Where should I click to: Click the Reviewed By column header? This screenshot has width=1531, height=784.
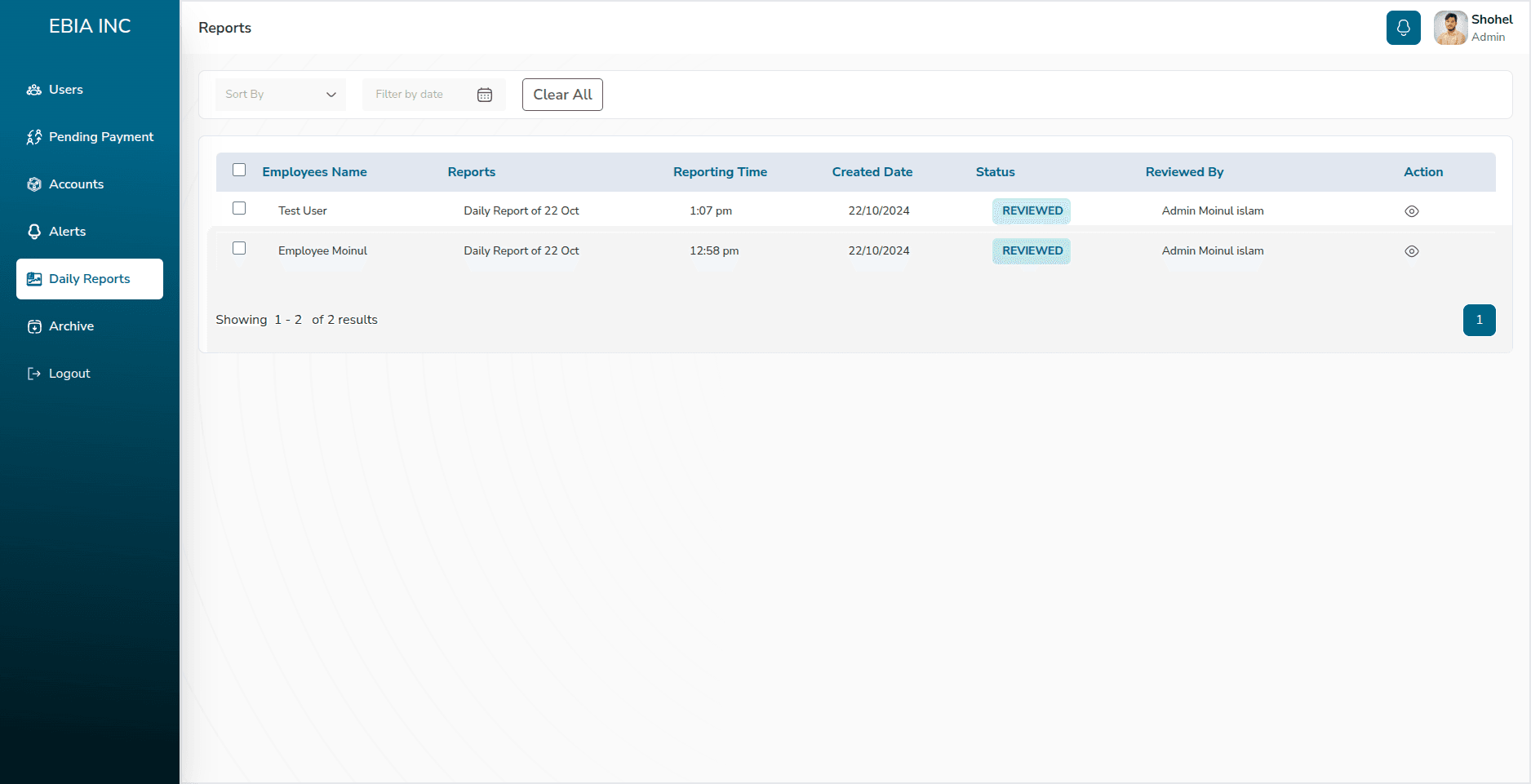pyautogui.click(x=1184, y=172)
